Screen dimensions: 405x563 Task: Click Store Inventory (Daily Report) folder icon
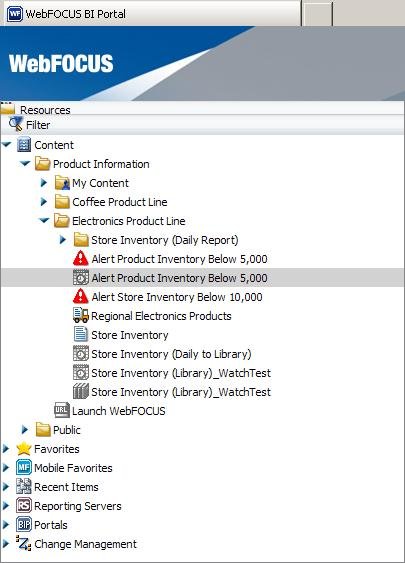[81, 240]
